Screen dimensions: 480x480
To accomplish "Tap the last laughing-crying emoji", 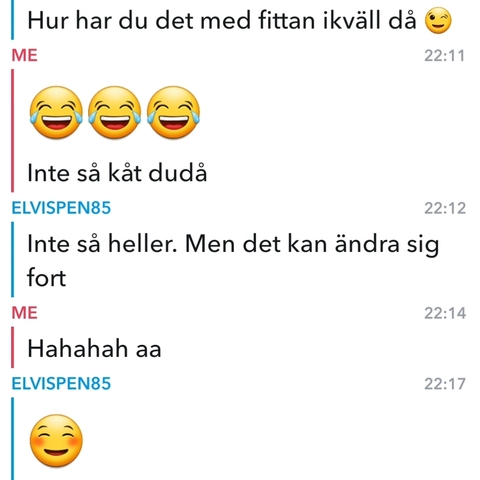I will pyautogui.click(x=173, y=112).
